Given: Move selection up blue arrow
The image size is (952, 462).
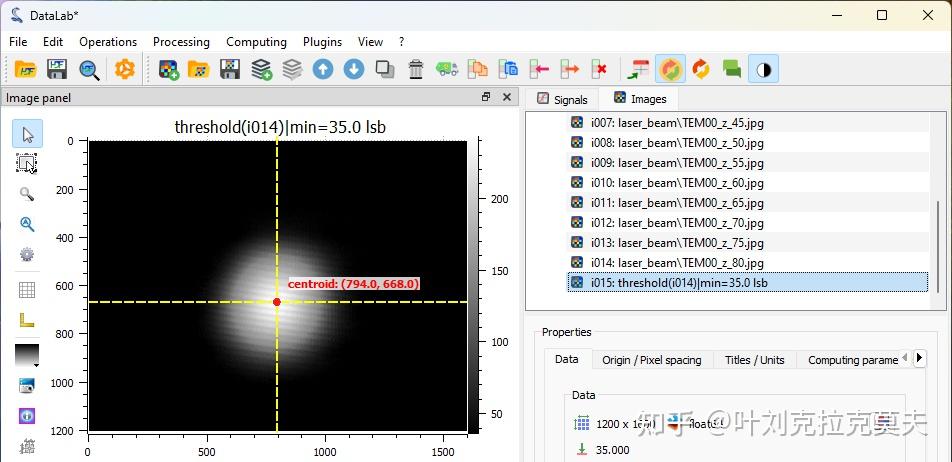Looking at the screenshot, I should (323, 69).
